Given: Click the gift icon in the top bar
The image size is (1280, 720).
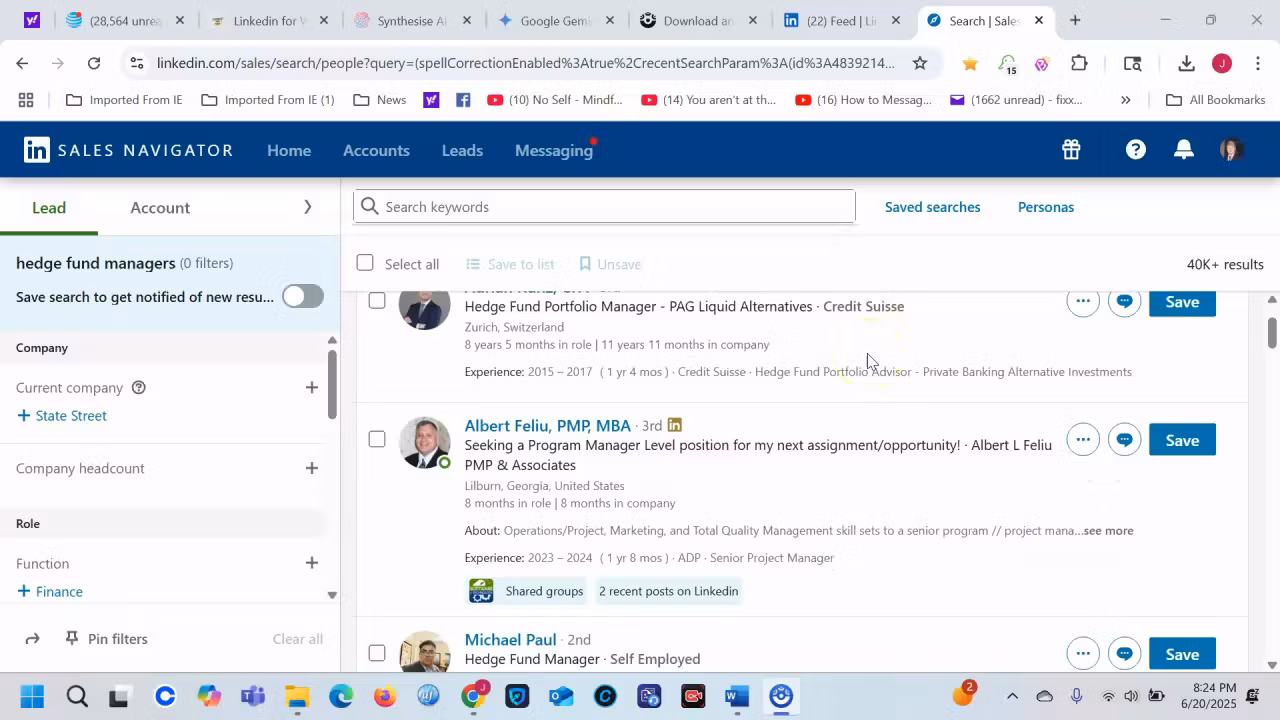Looking at the screenshot, I should pyautogui.click(x=1070, y=149).
